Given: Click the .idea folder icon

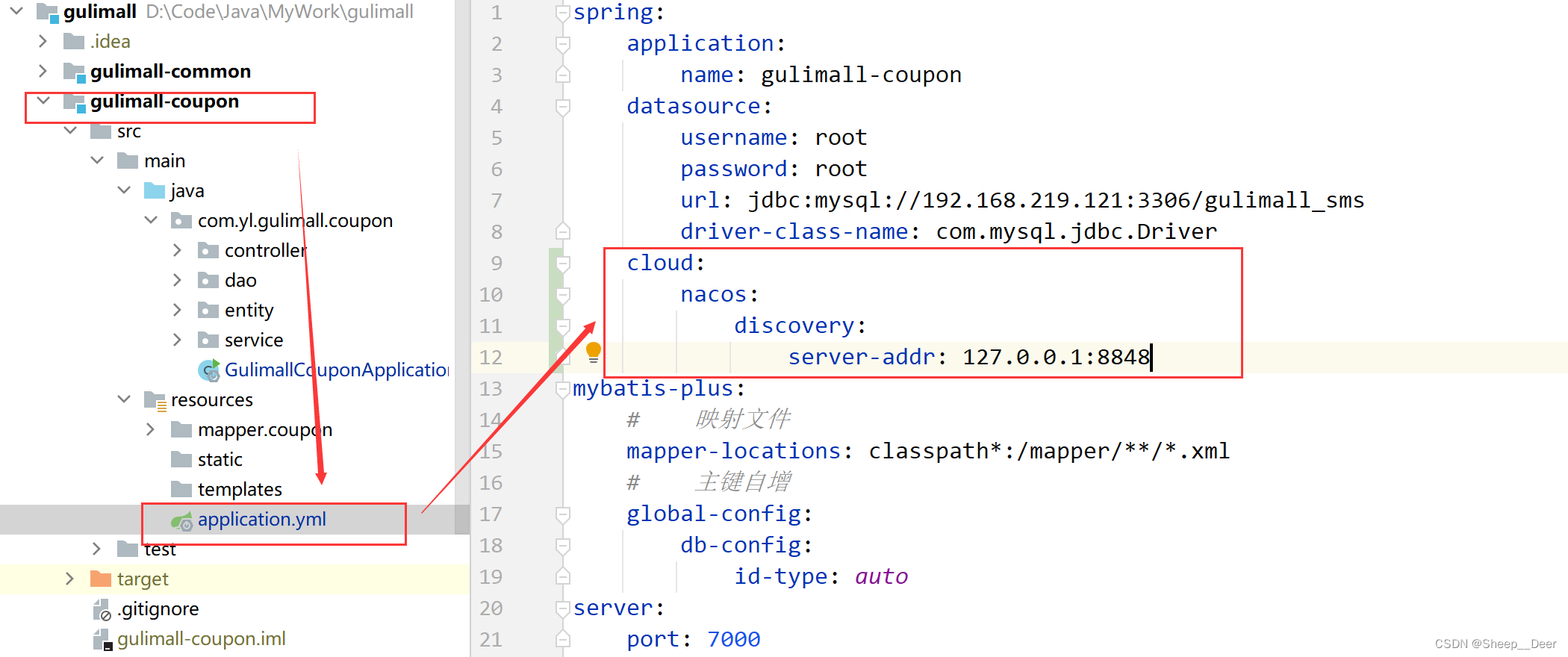Looking at the screenshot, I should tap(74, 41).
